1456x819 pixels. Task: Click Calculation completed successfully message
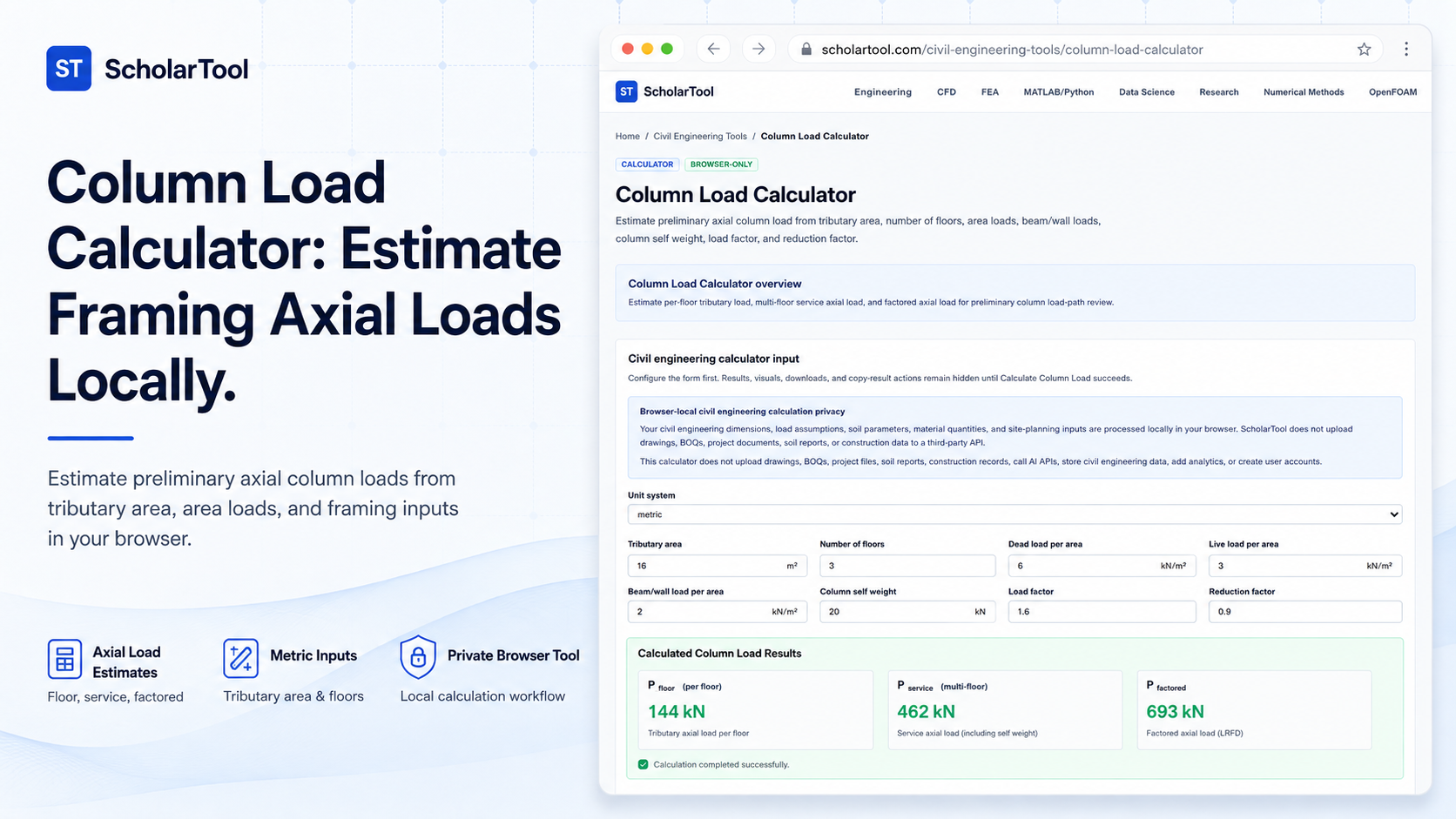pos(721,765)
